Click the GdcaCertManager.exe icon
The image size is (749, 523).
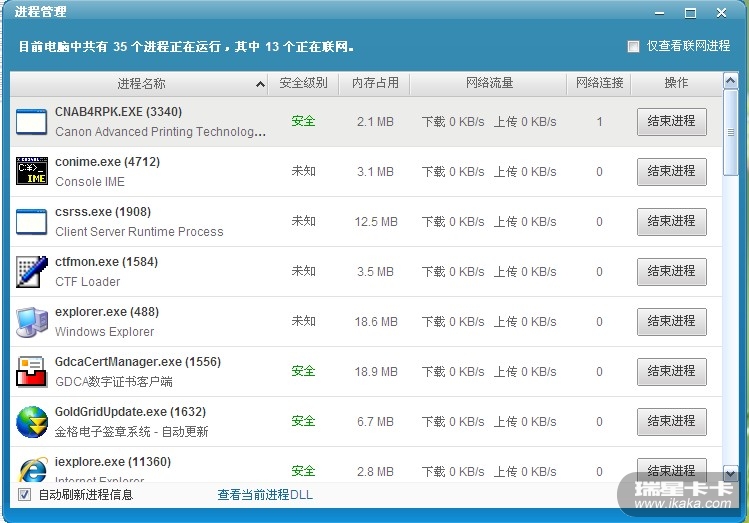click(x=32, y=372)
